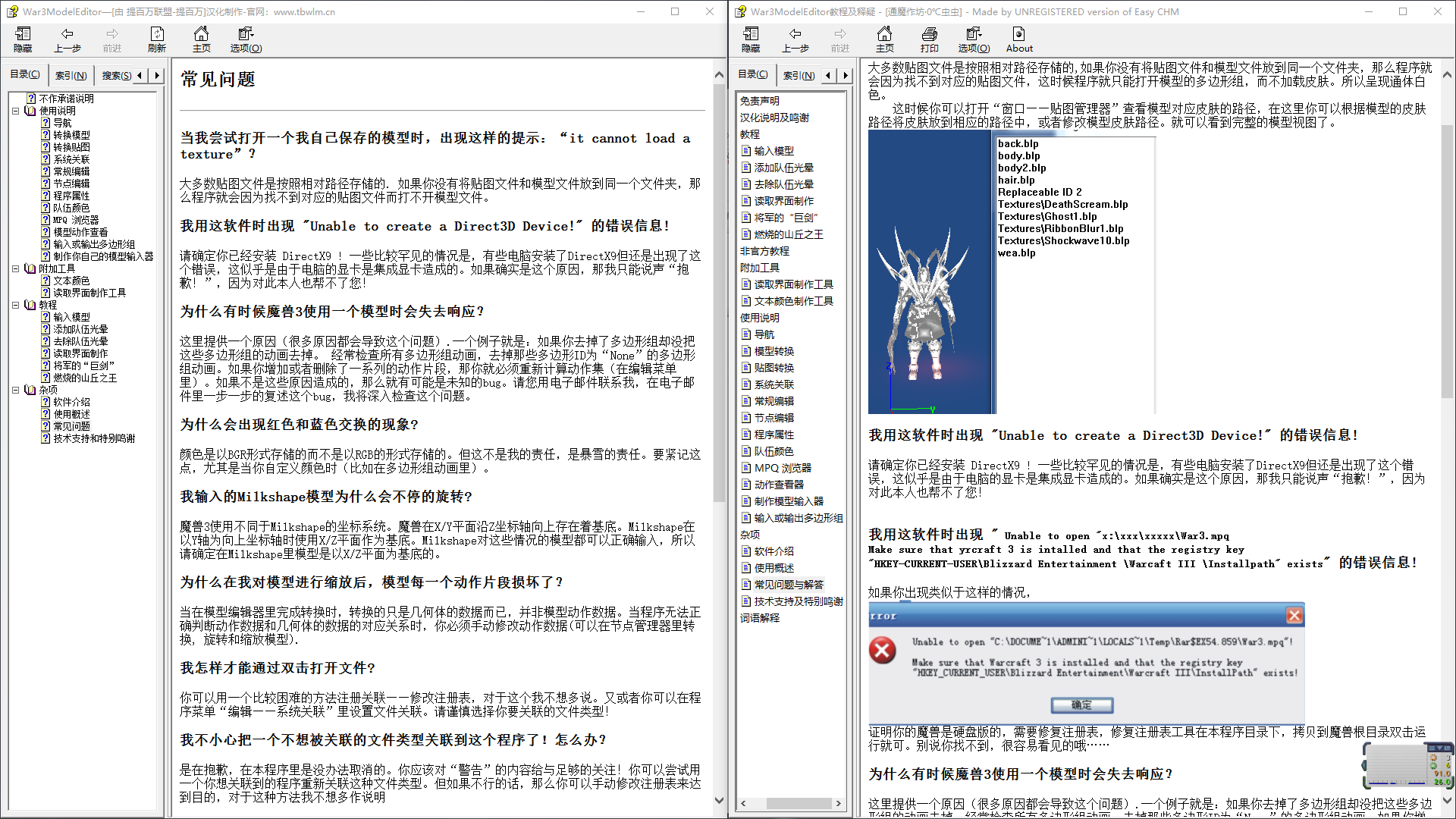Collapse the 使用说明 tree node

point(16,111)
